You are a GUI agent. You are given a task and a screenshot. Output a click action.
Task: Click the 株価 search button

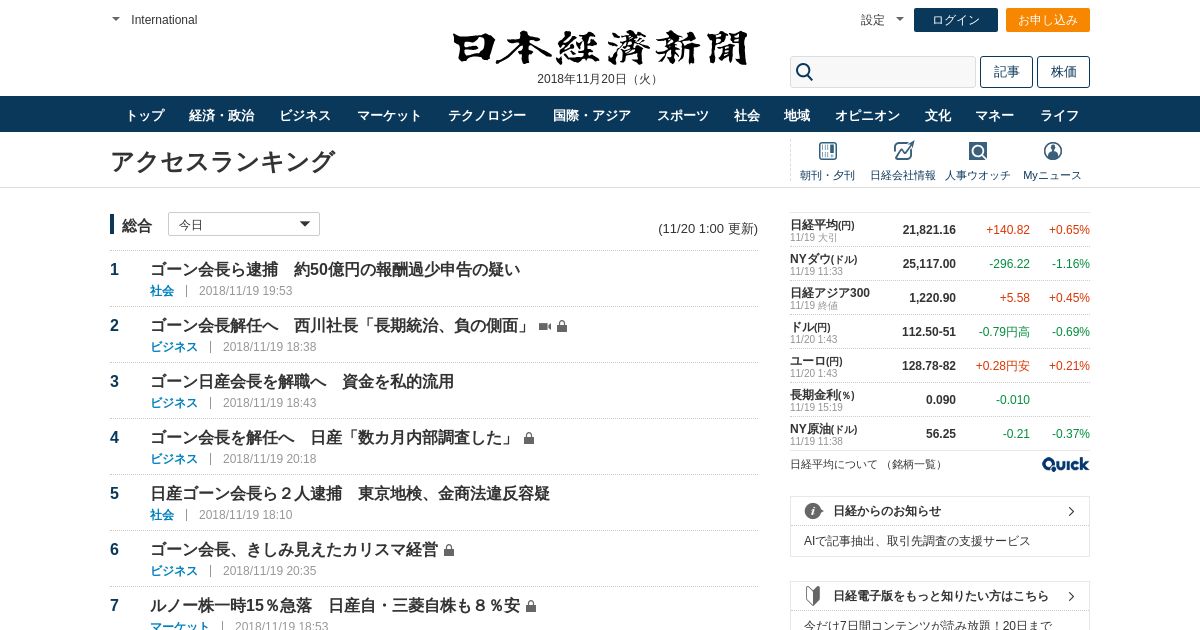tap(1063, 72)
